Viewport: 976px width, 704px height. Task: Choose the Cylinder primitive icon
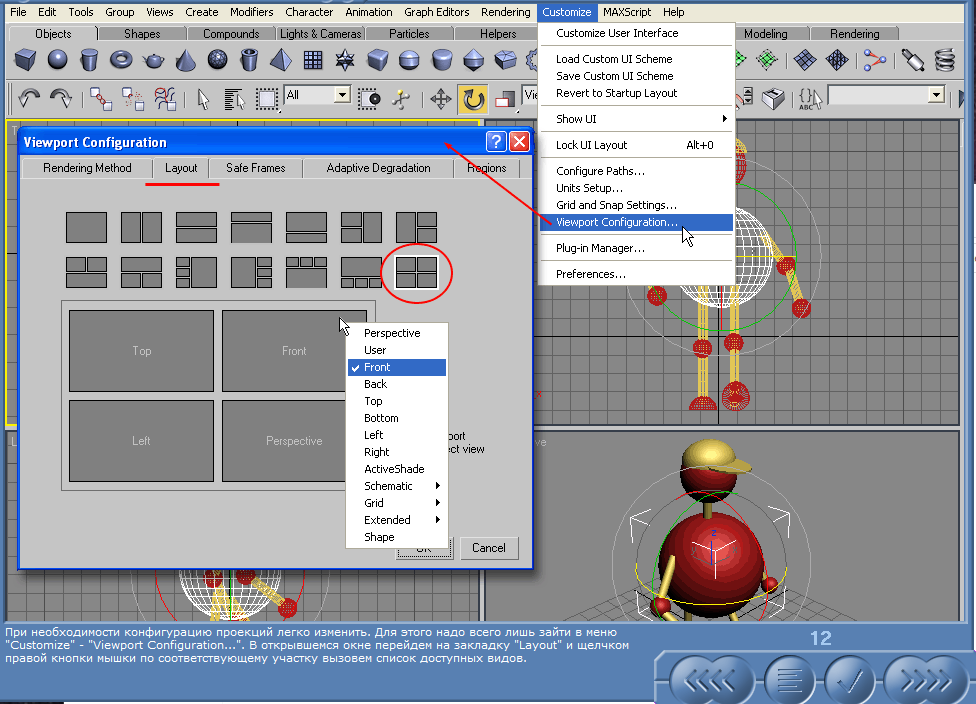tap(89, 60)
